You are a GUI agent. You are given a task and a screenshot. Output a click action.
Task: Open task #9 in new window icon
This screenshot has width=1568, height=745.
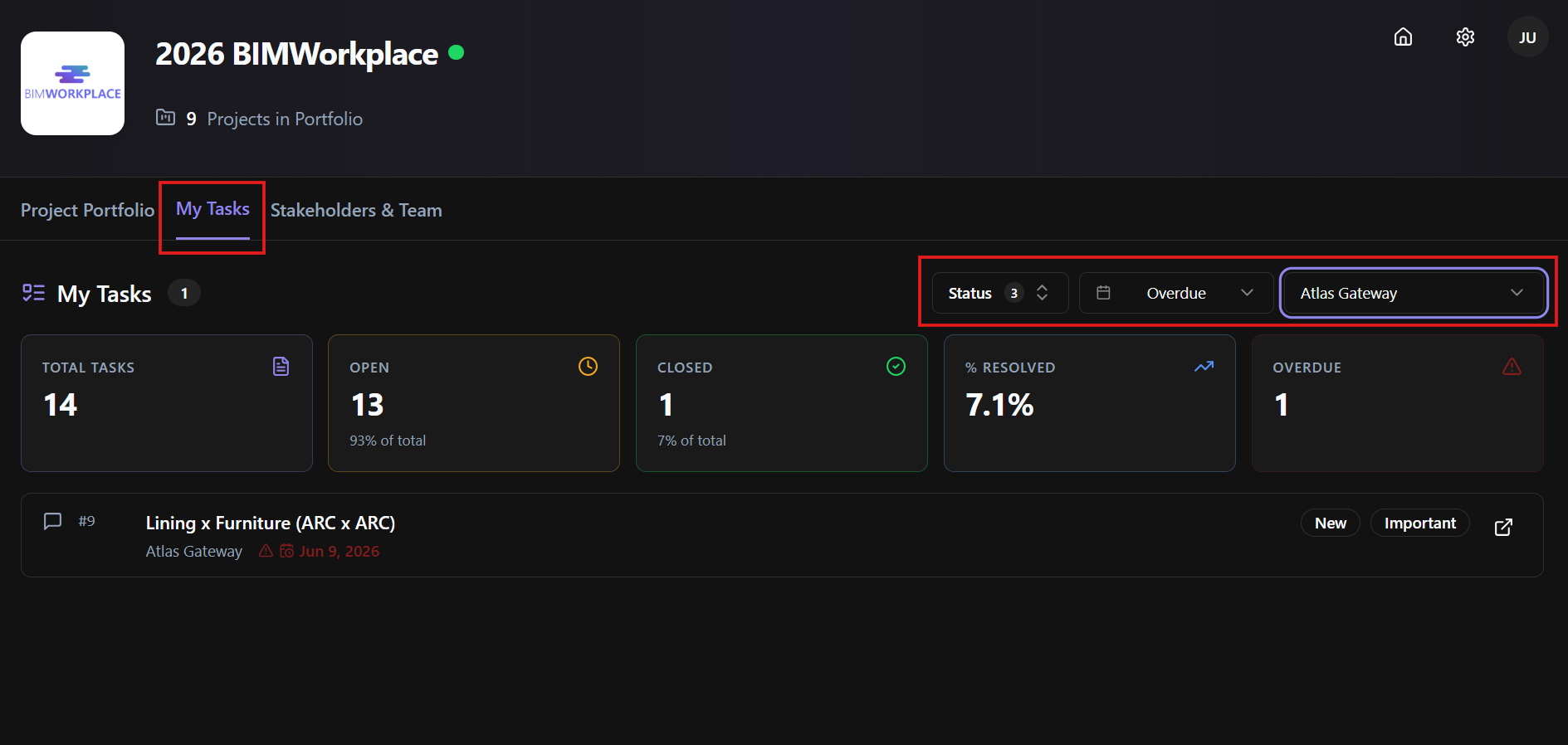tap(1503, 527)
